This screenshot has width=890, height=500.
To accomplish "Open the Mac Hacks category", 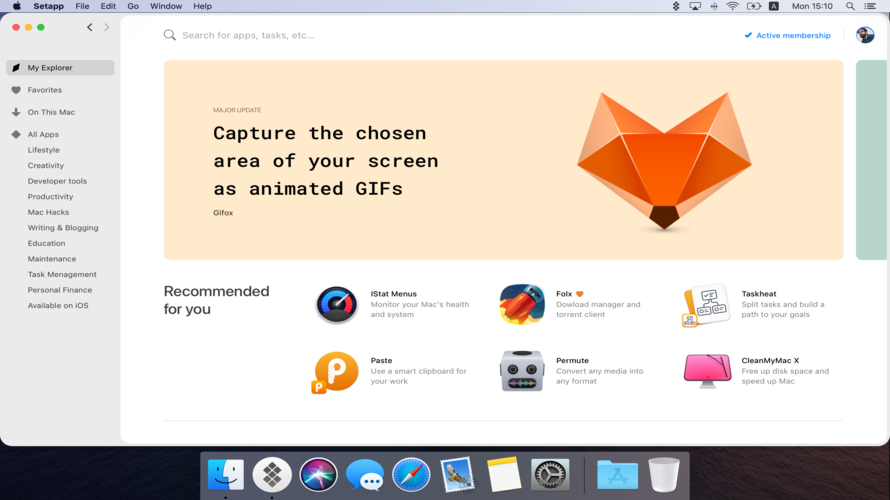I will click(x=48, y=212).
